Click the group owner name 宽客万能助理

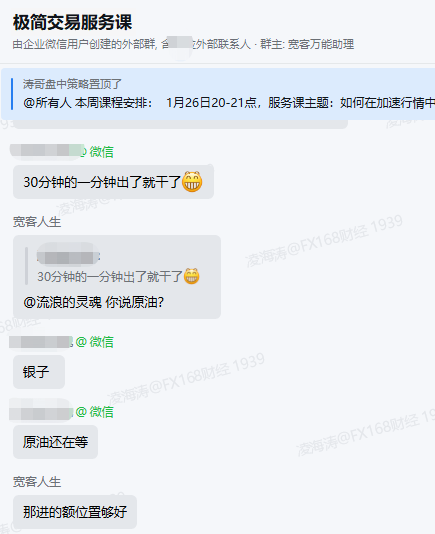[x=321, y=44]
